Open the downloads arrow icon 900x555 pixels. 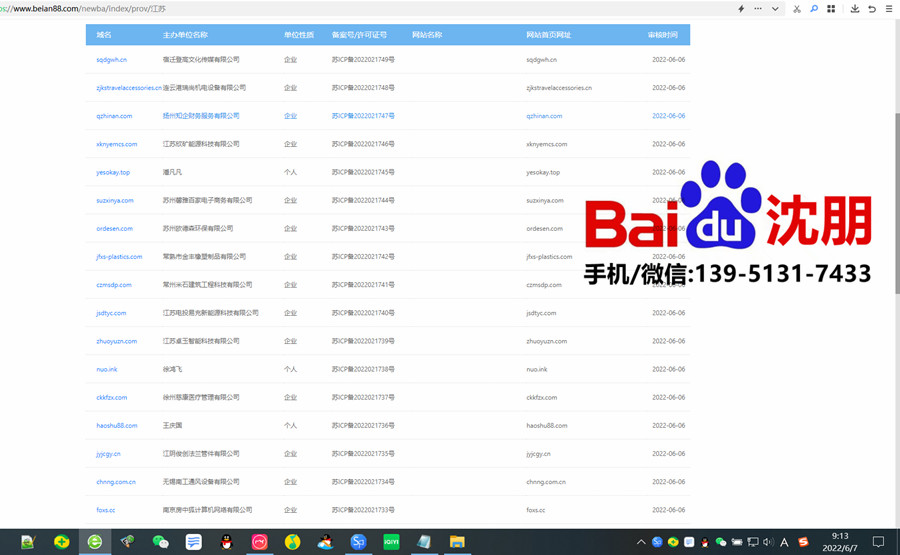(855, 9)
